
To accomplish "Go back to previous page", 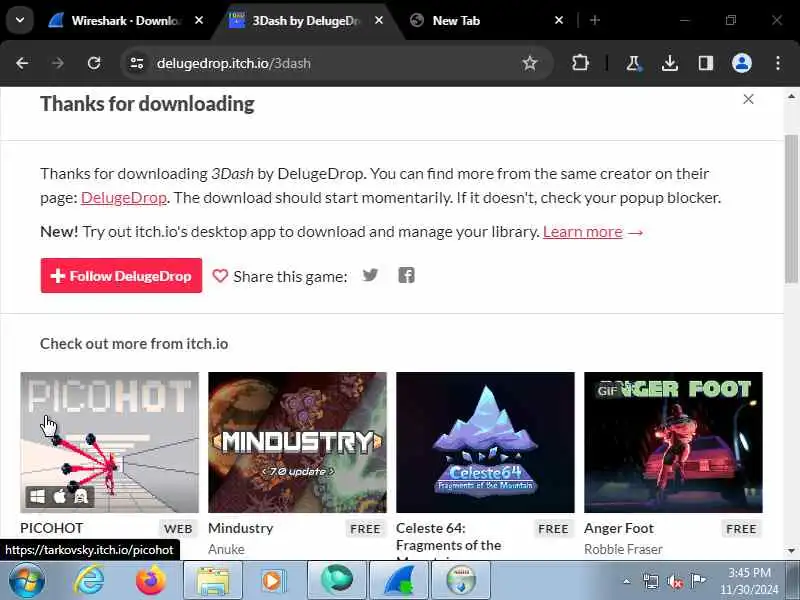I will 22,63.
